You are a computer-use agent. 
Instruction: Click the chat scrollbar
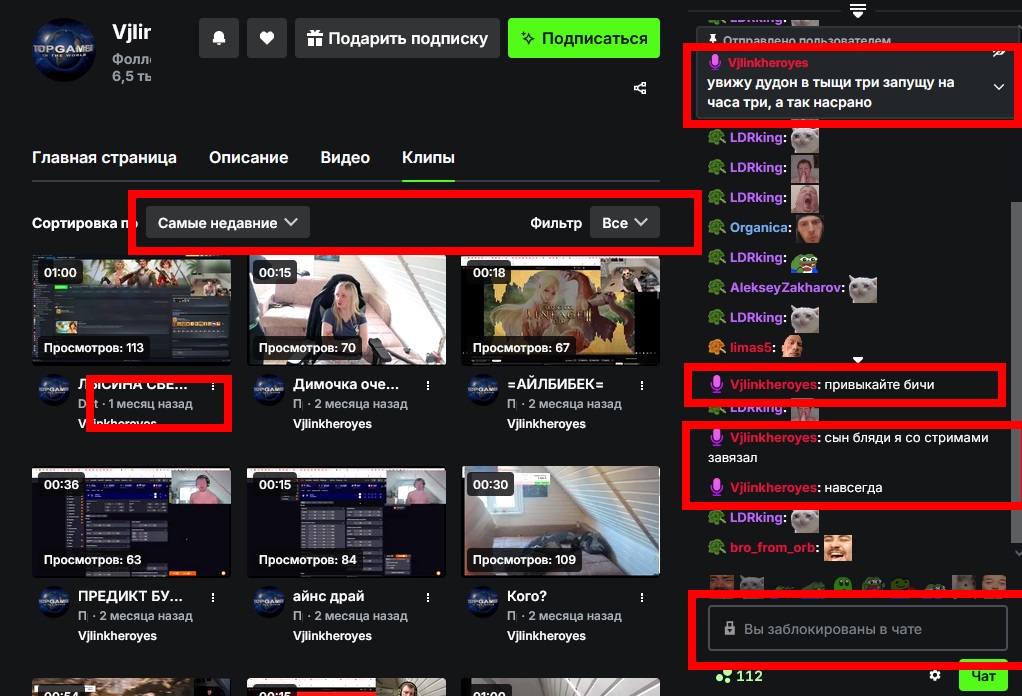tap(1016, 371)
